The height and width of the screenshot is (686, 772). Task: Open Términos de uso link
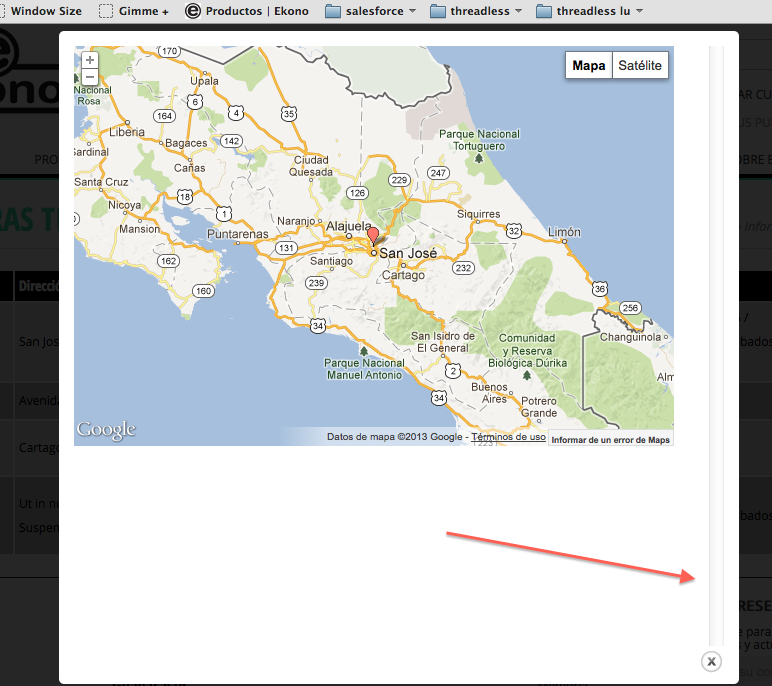[x=508, y=437]
